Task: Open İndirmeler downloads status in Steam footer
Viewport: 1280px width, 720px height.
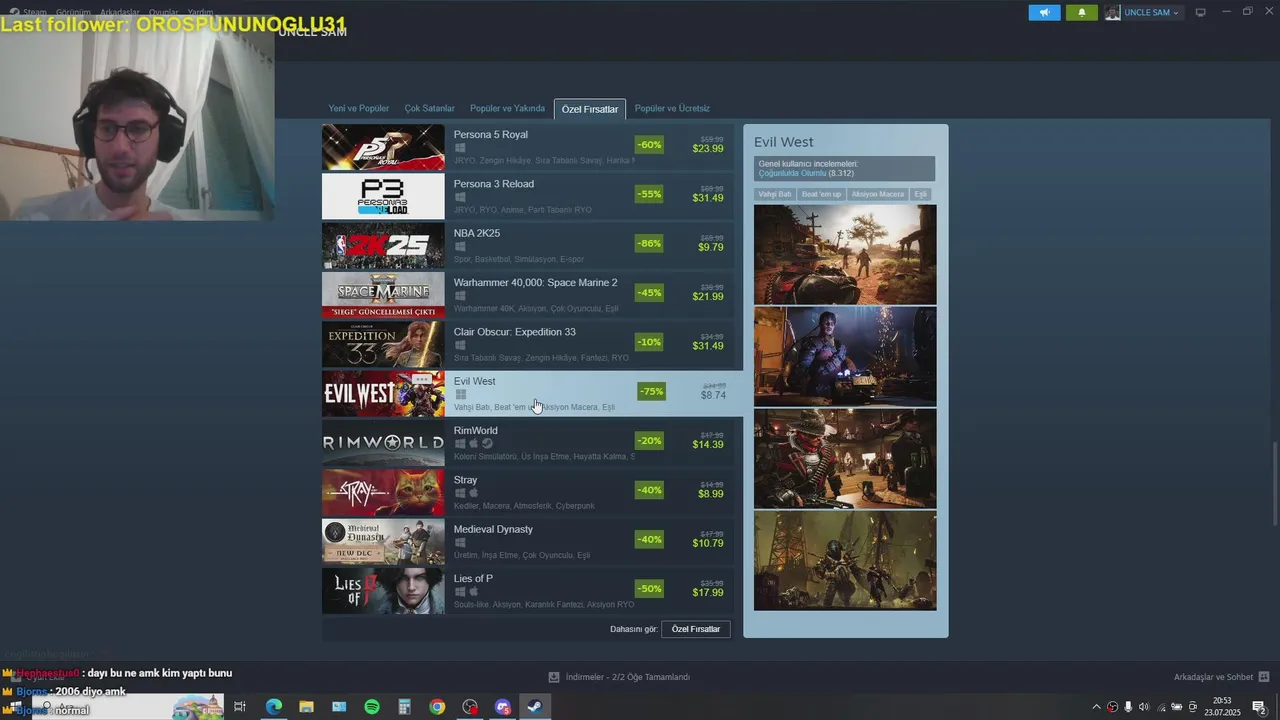Action: (620, 677)
